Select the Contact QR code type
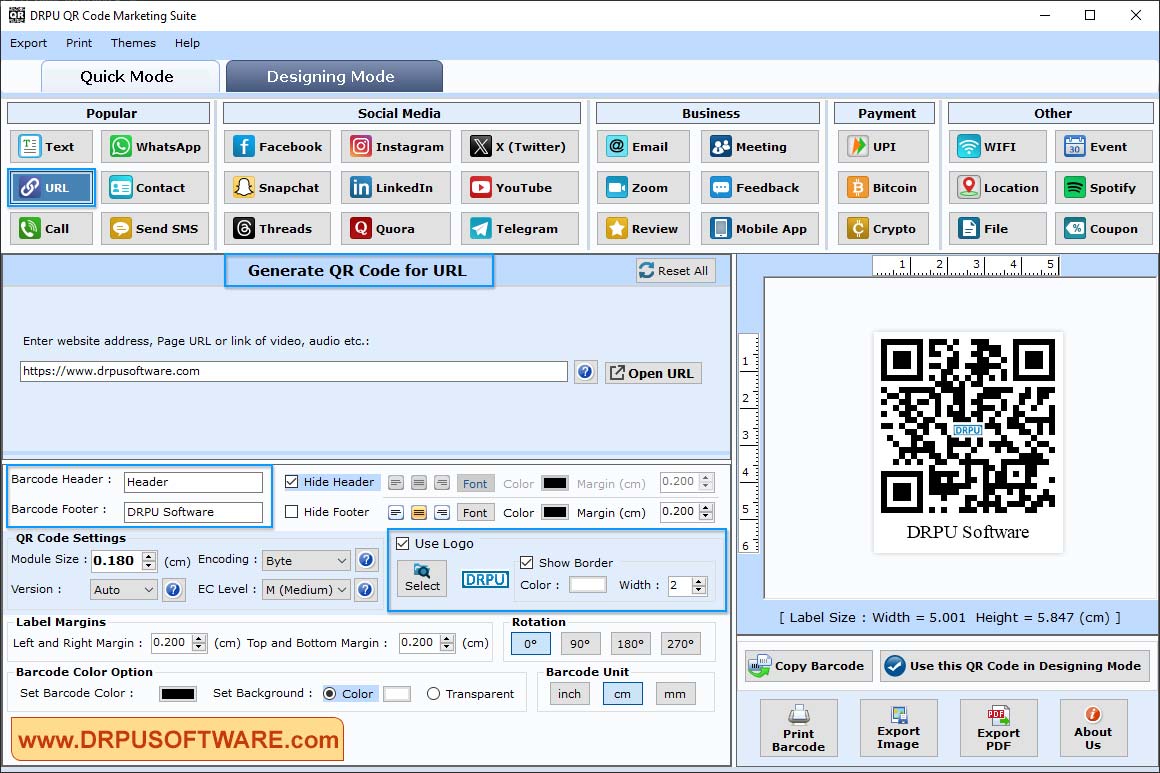This screenshot has height=773, width=1160. (x=154, y=188)
